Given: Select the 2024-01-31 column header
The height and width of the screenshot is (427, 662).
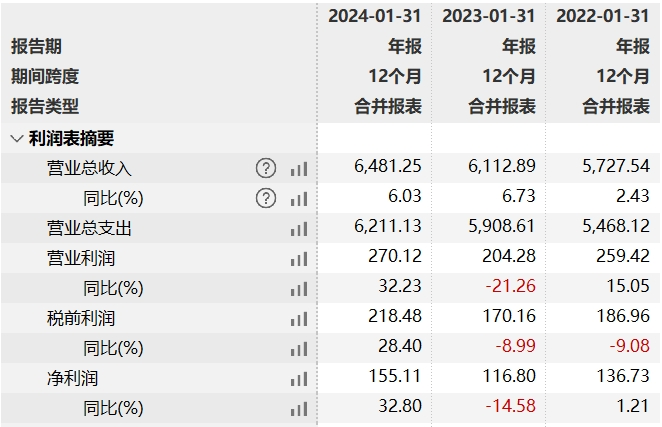Looking at the screenshot, I should (375, 16).
